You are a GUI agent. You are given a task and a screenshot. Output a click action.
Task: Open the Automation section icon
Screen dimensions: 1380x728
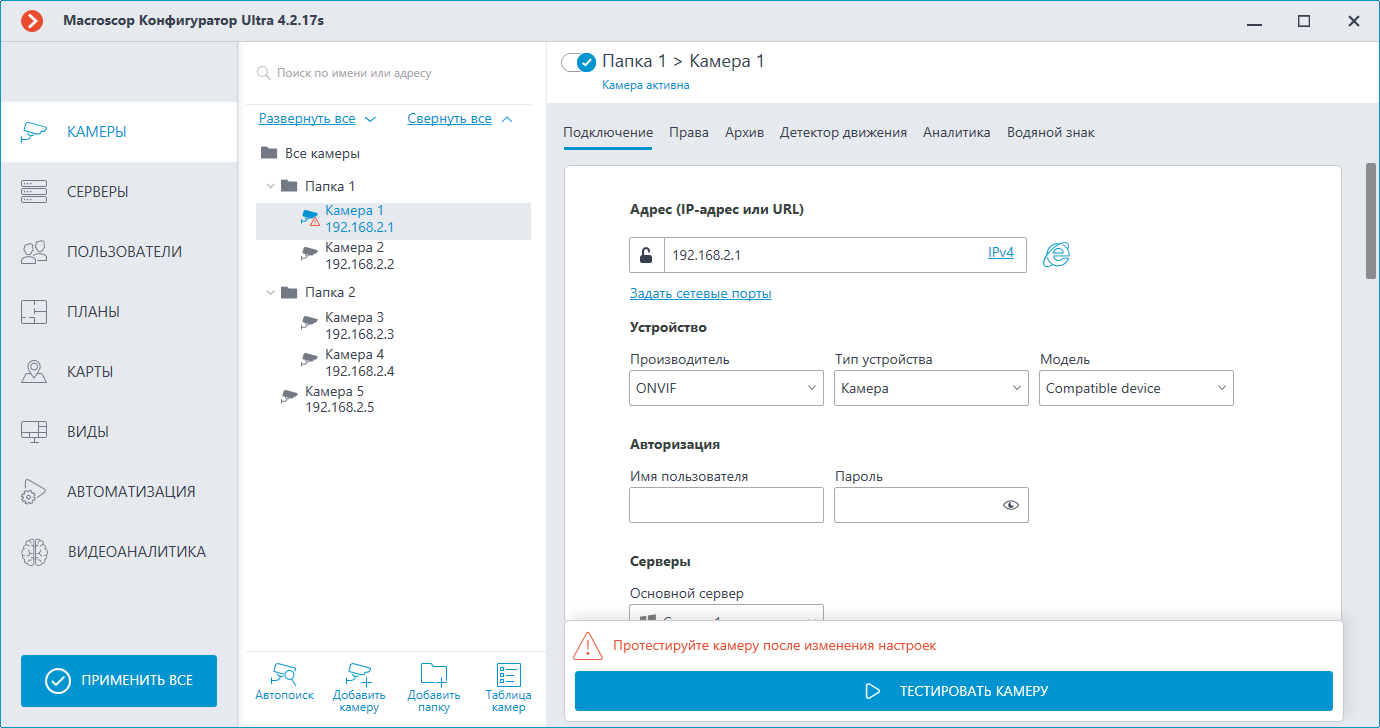tap(34, 491)
